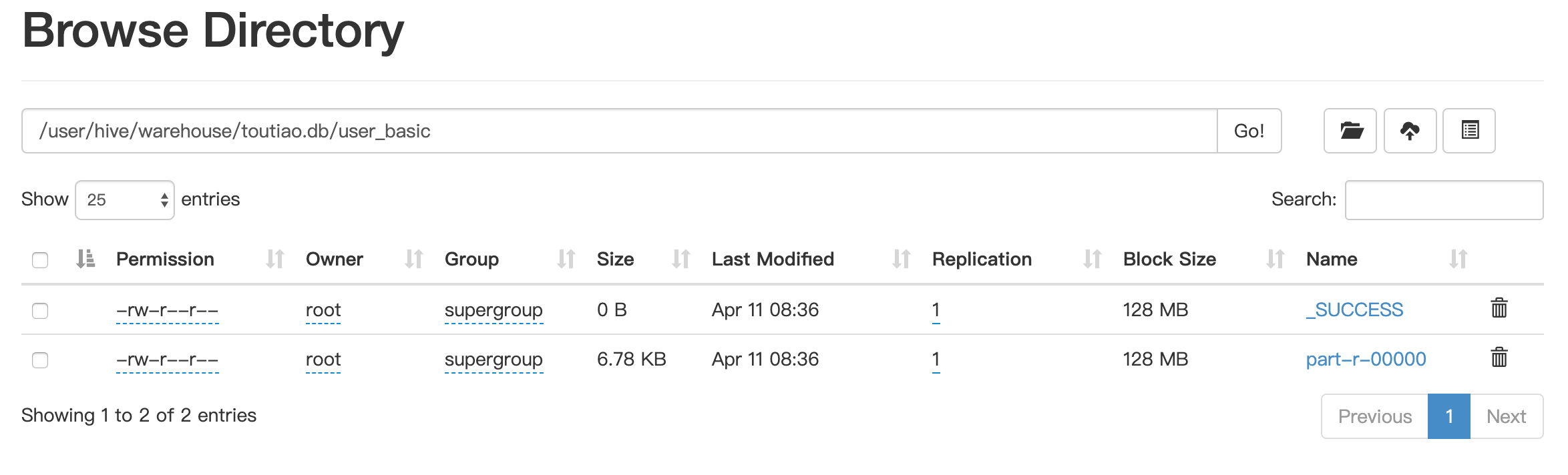Focus the Search input field
The width and height of the screenshot is (1568, 475).
1444,200
